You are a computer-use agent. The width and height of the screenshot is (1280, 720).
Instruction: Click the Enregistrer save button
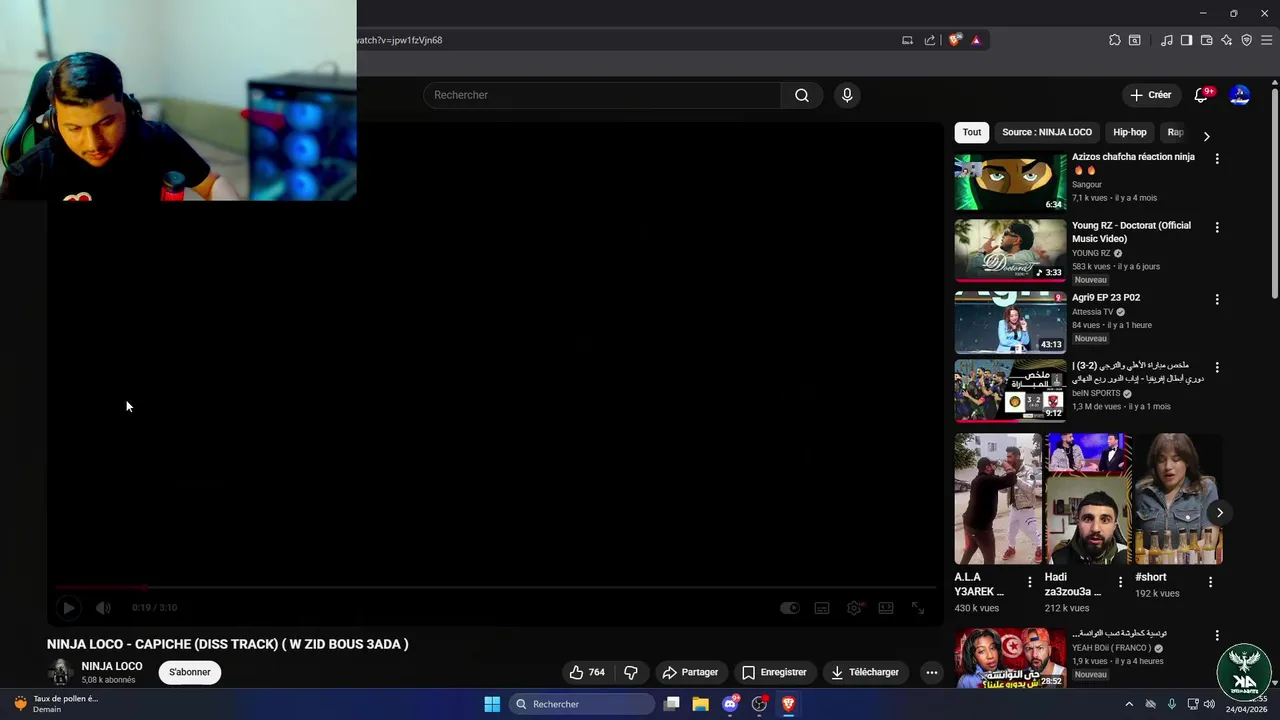click(x=774, y=672)
